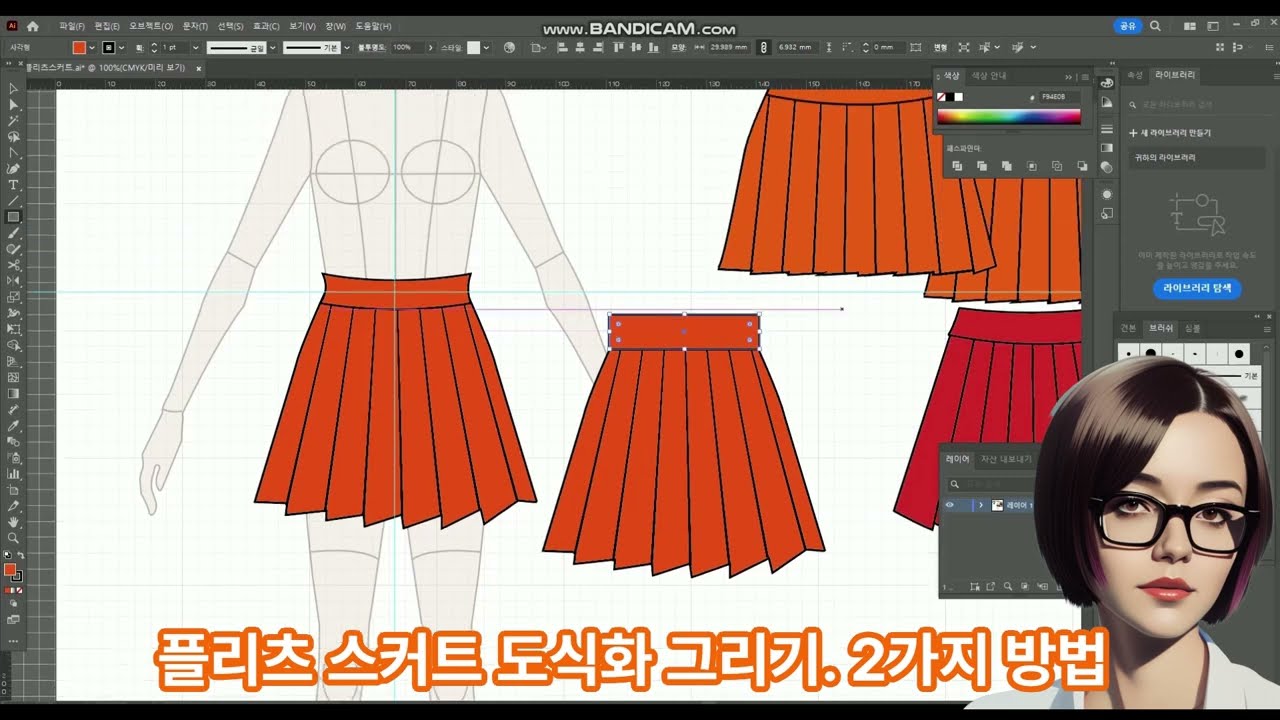The height and width of the screenshot is (720, 1280).
Task: Open the stroke weight dropdown
Action: [x=195, y=47]
